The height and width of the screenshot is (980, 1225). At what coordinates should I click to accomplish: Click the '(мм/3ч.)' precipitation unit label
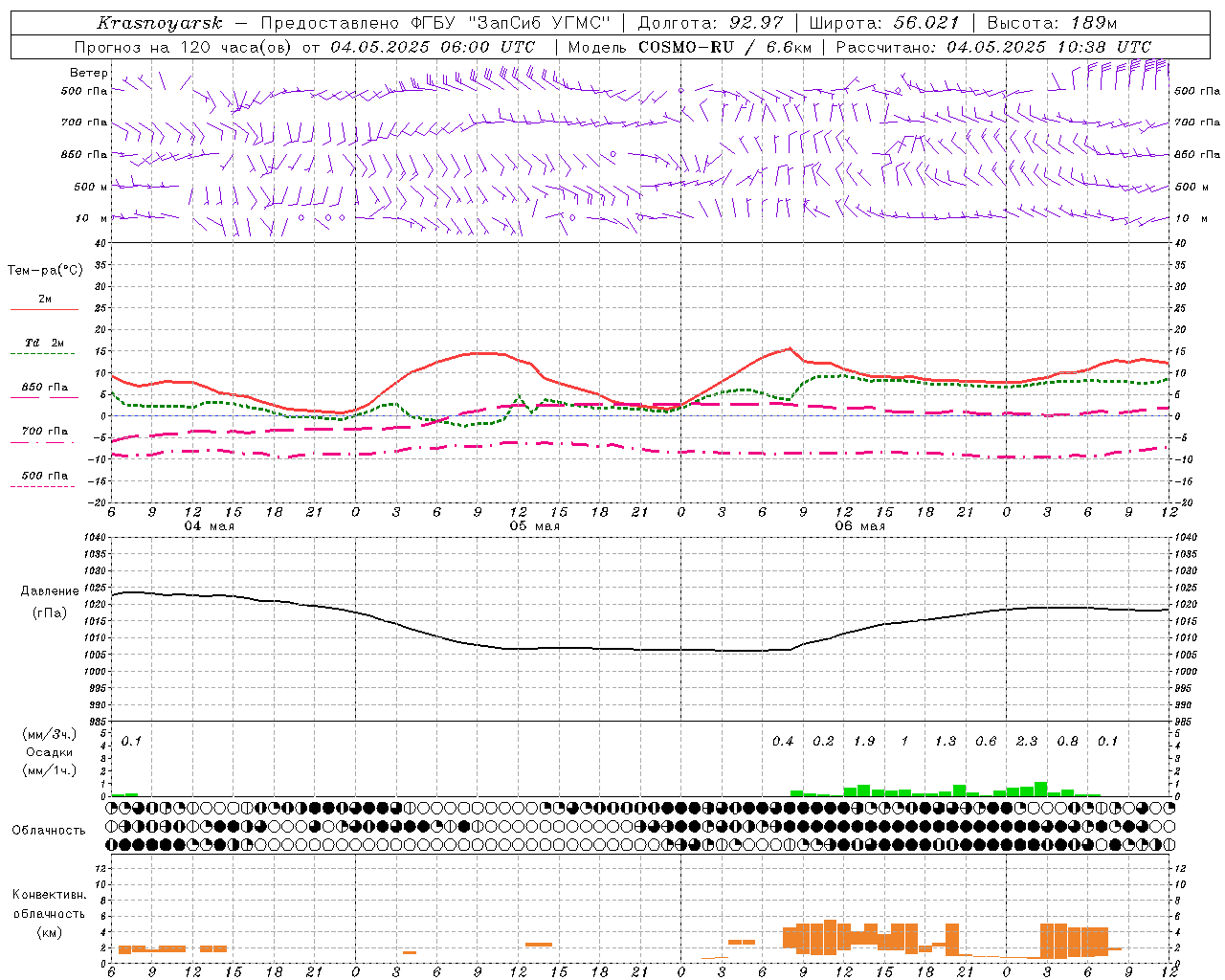tap(49, 734)
